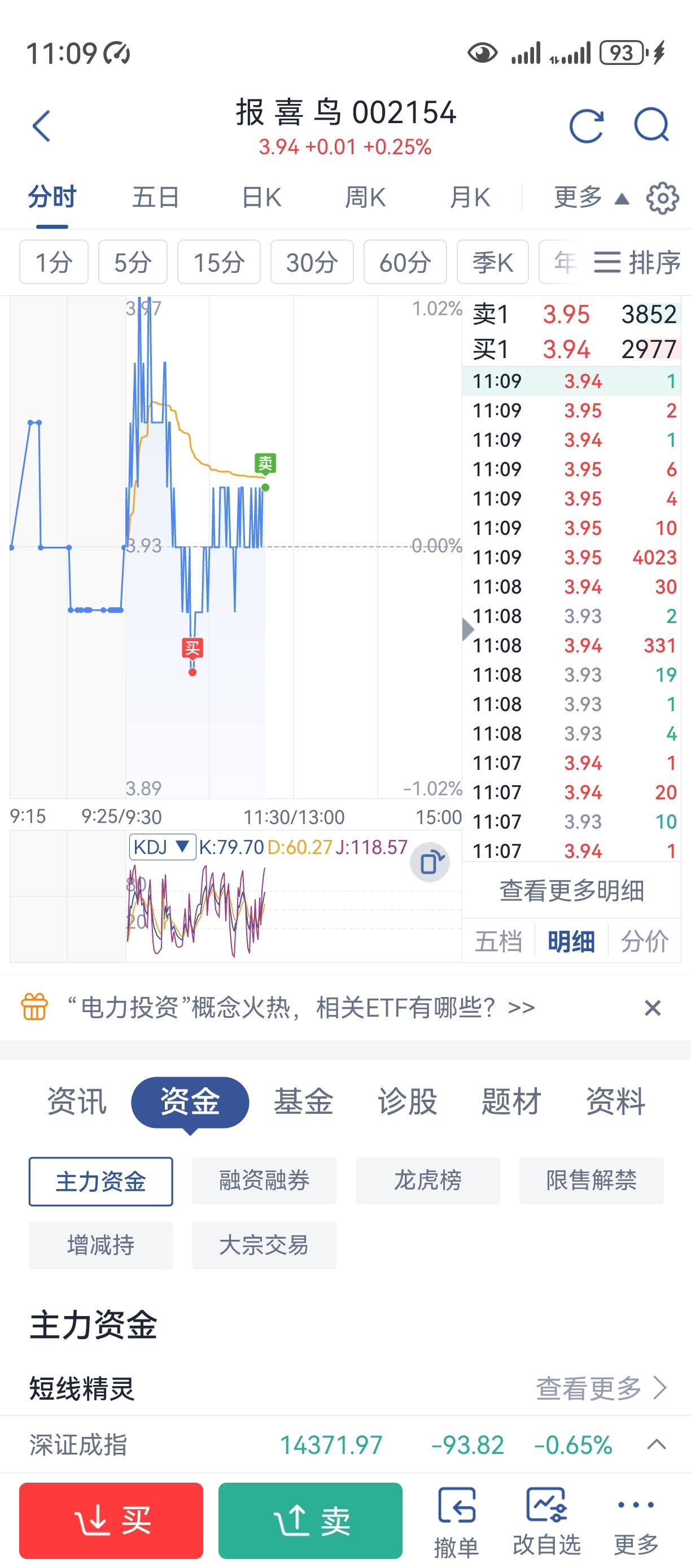
Task: Select the 1分 period button
Action: tap(54, 262)
